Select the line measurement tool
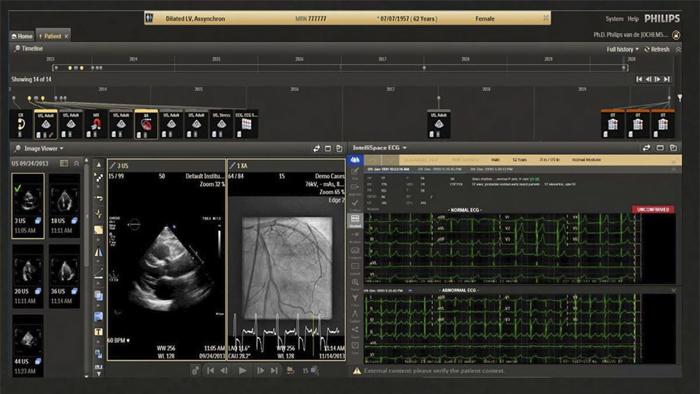Image resolution: width=700 pixels, height=394 pixels. [x=99, y=273]
